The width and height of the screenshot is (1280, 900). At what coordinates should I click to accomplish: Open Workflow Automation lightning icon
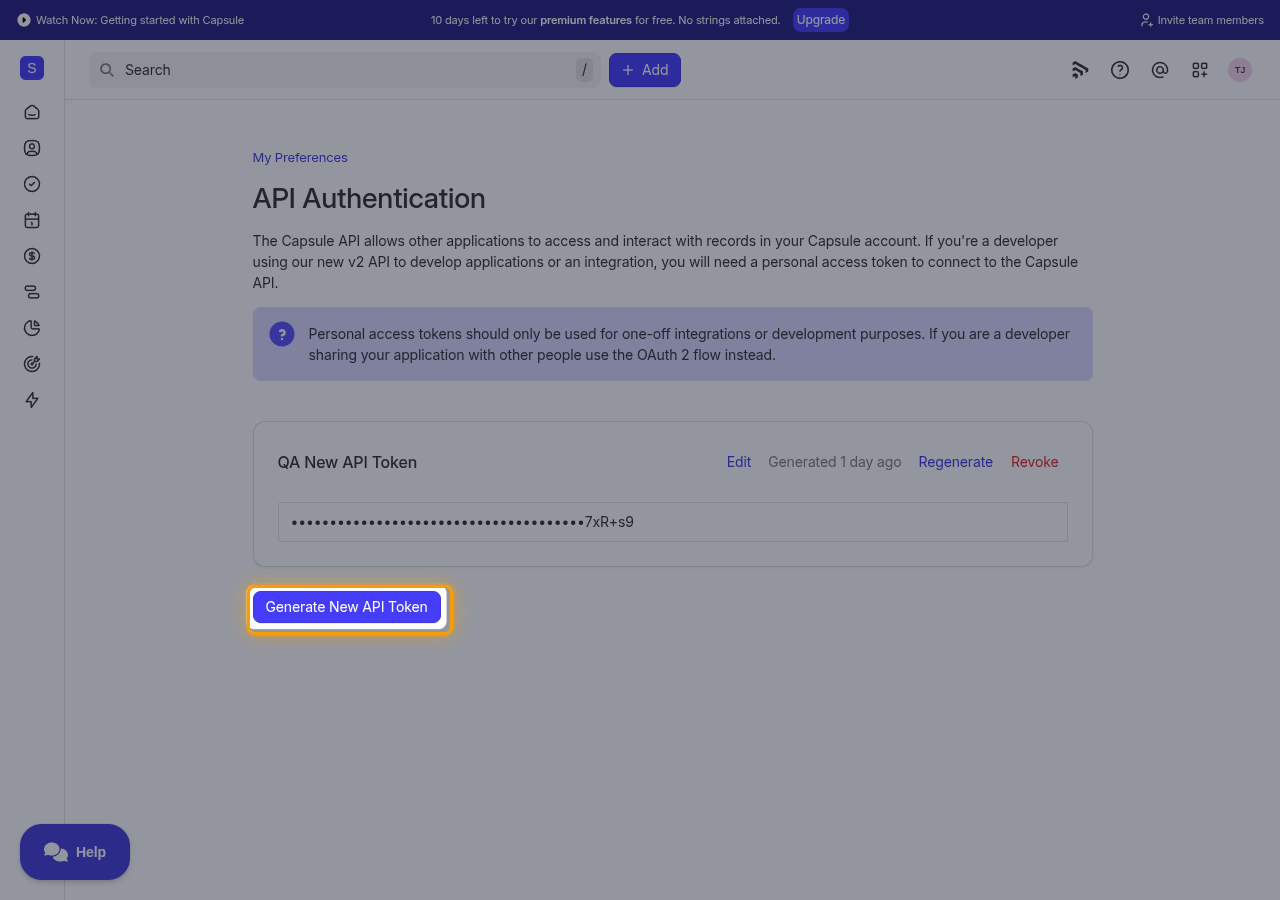coord(32,400)
